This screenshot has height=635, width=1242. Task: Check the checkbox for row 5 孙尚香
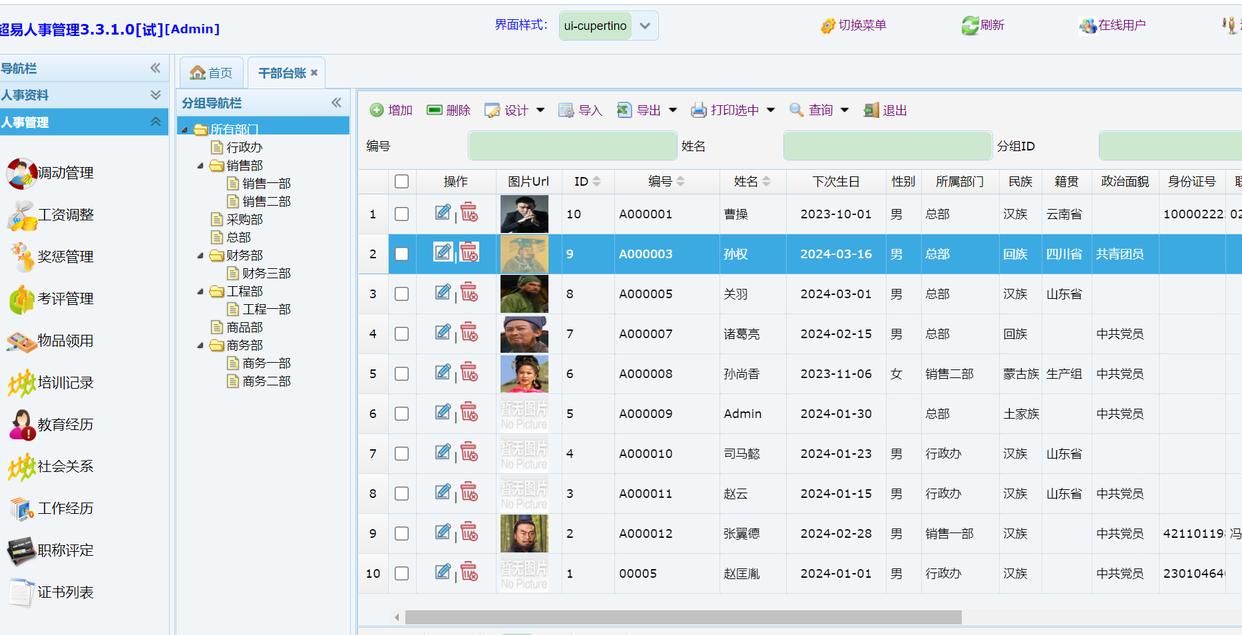pos(402,374)
